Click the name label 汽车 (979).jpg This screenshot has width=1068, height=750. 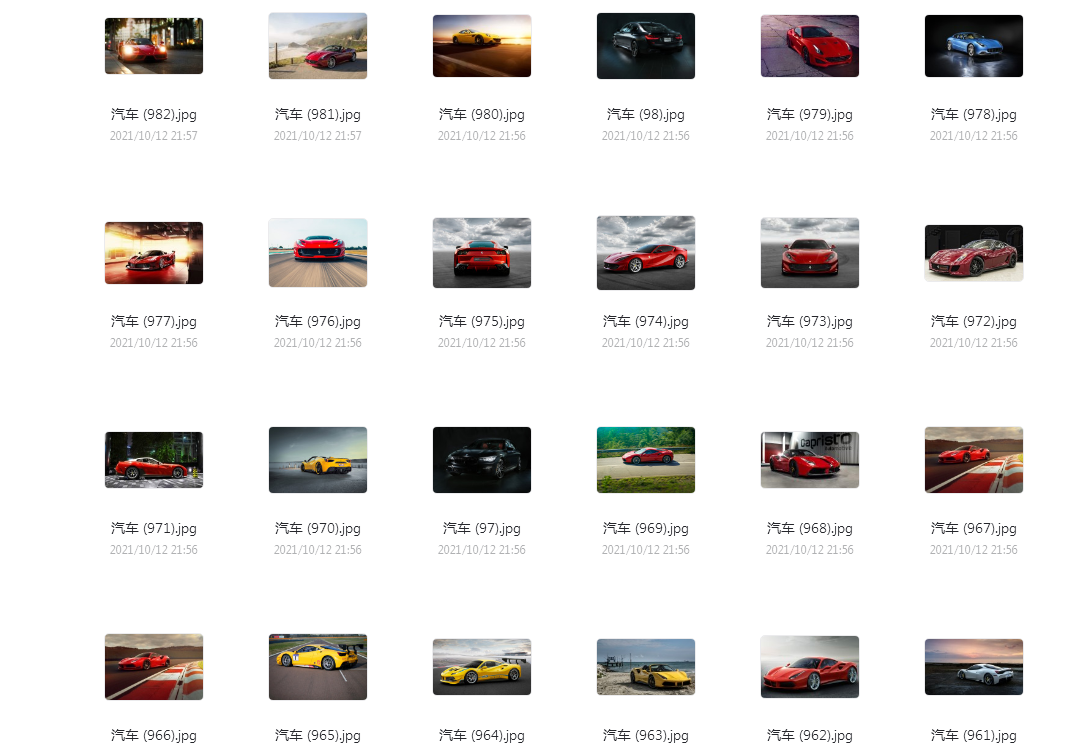coord(810,114)
